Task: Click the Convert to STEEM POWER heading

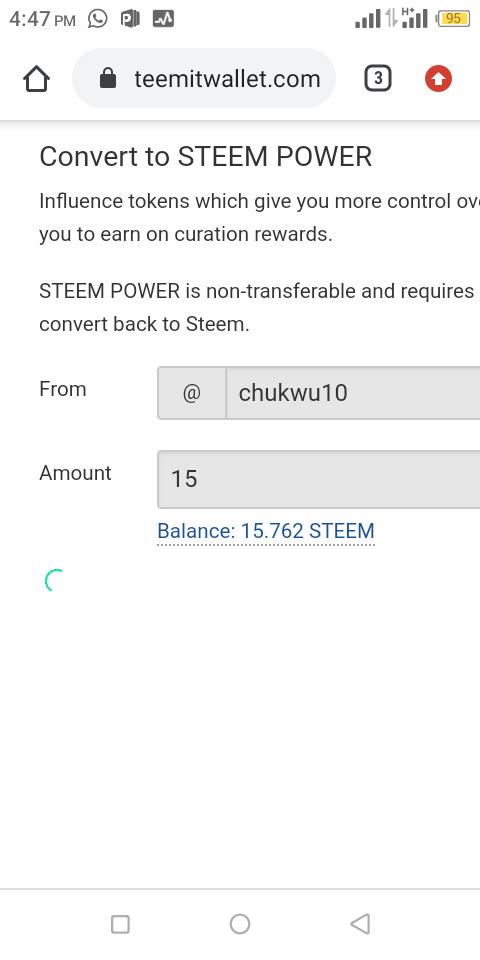Action: [206, 157]
